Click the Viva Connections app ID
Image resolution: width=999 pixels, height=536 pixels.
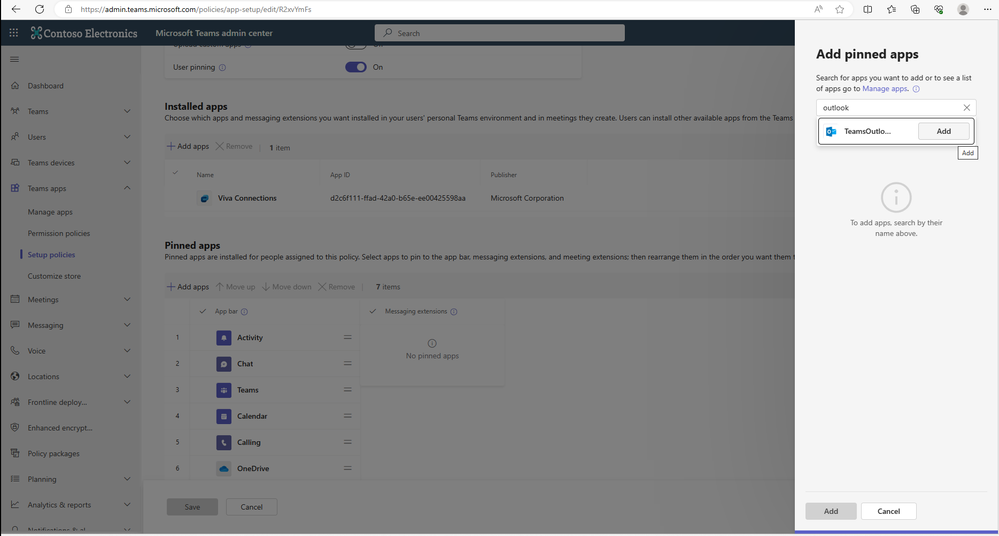pos(398,198)
